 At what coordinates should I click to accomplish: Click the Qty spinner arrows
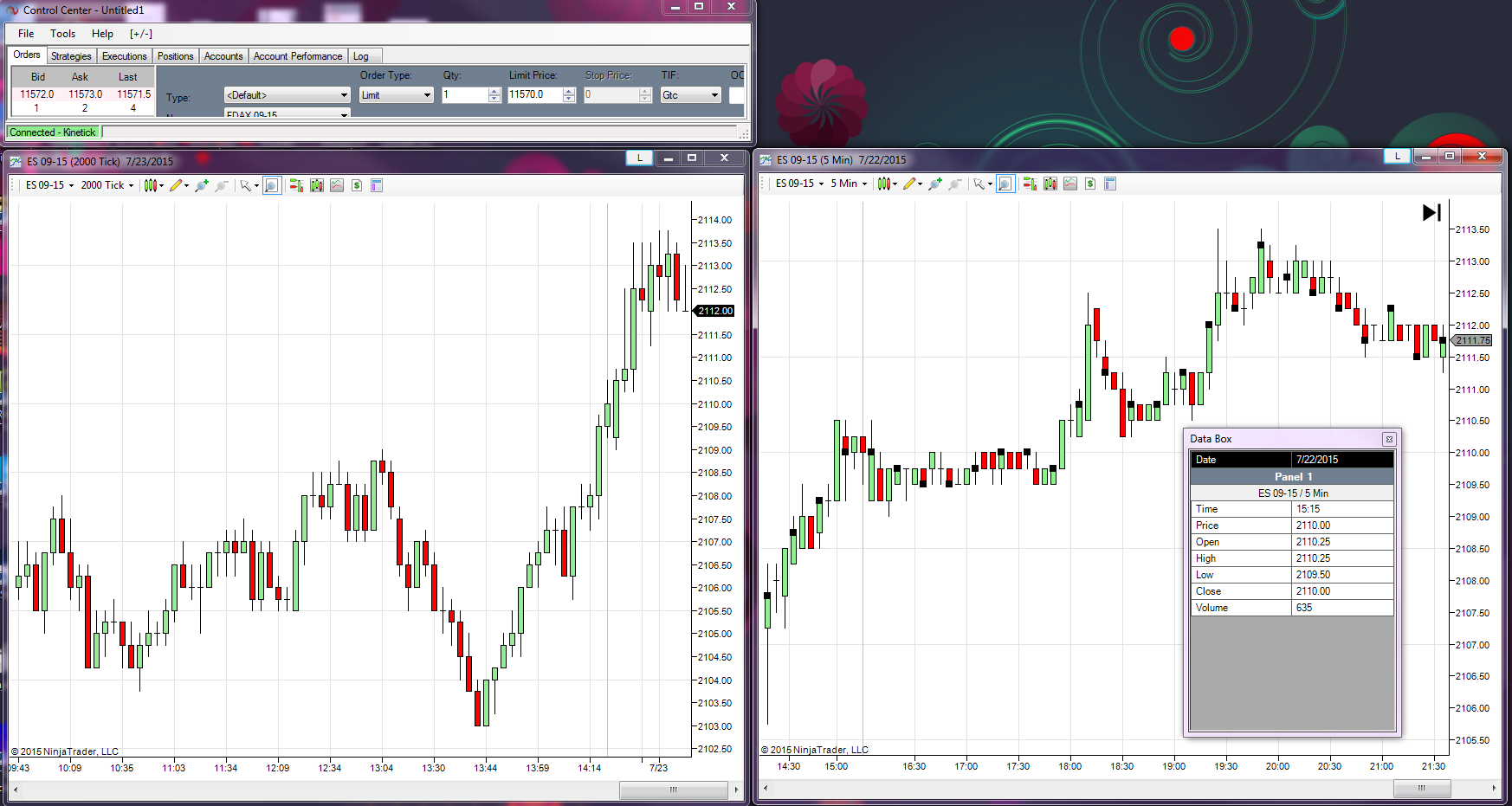click(x=494, y=95)
